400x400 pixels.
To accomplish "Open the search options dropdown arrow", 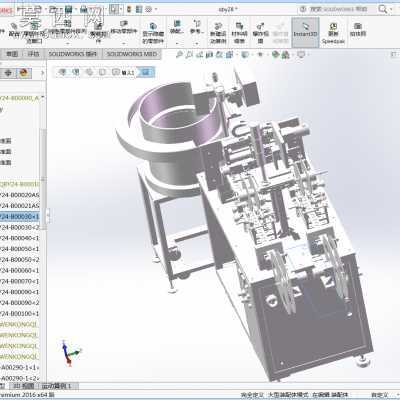I will (x=391, y=9).
